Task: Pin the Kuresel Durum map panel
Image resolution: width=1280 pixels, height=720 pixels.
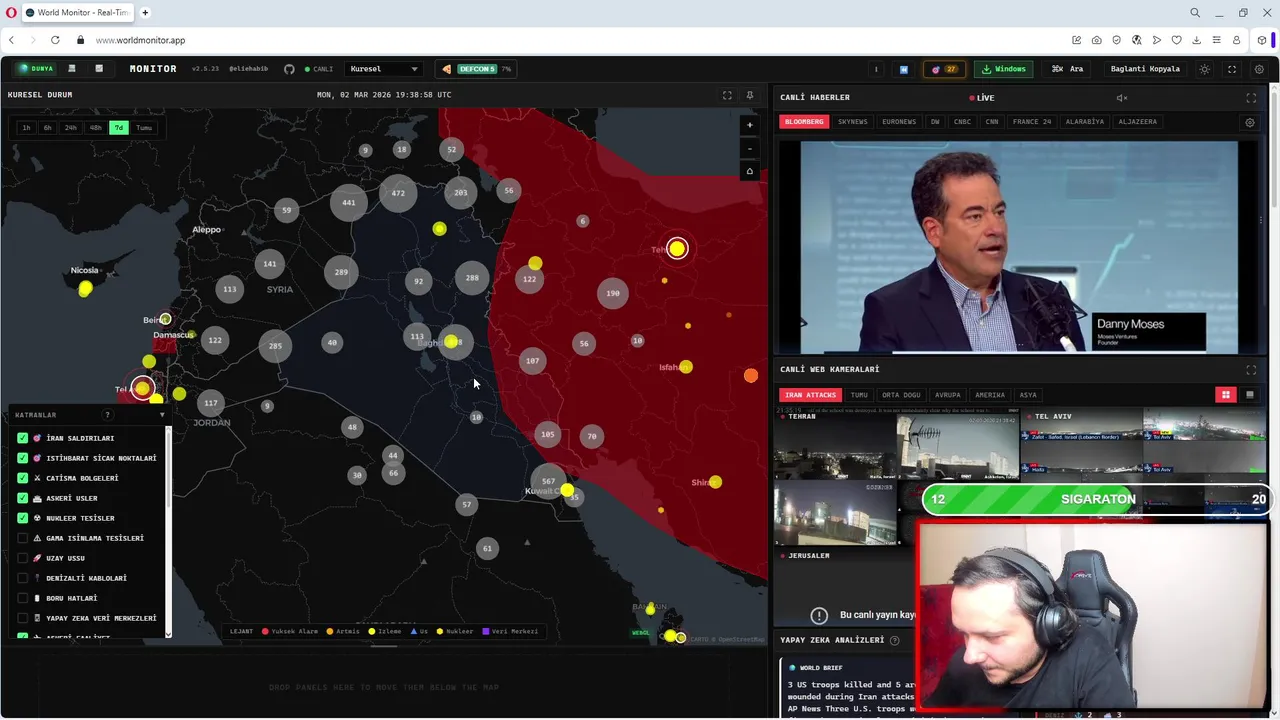Action: coord(750,95)
